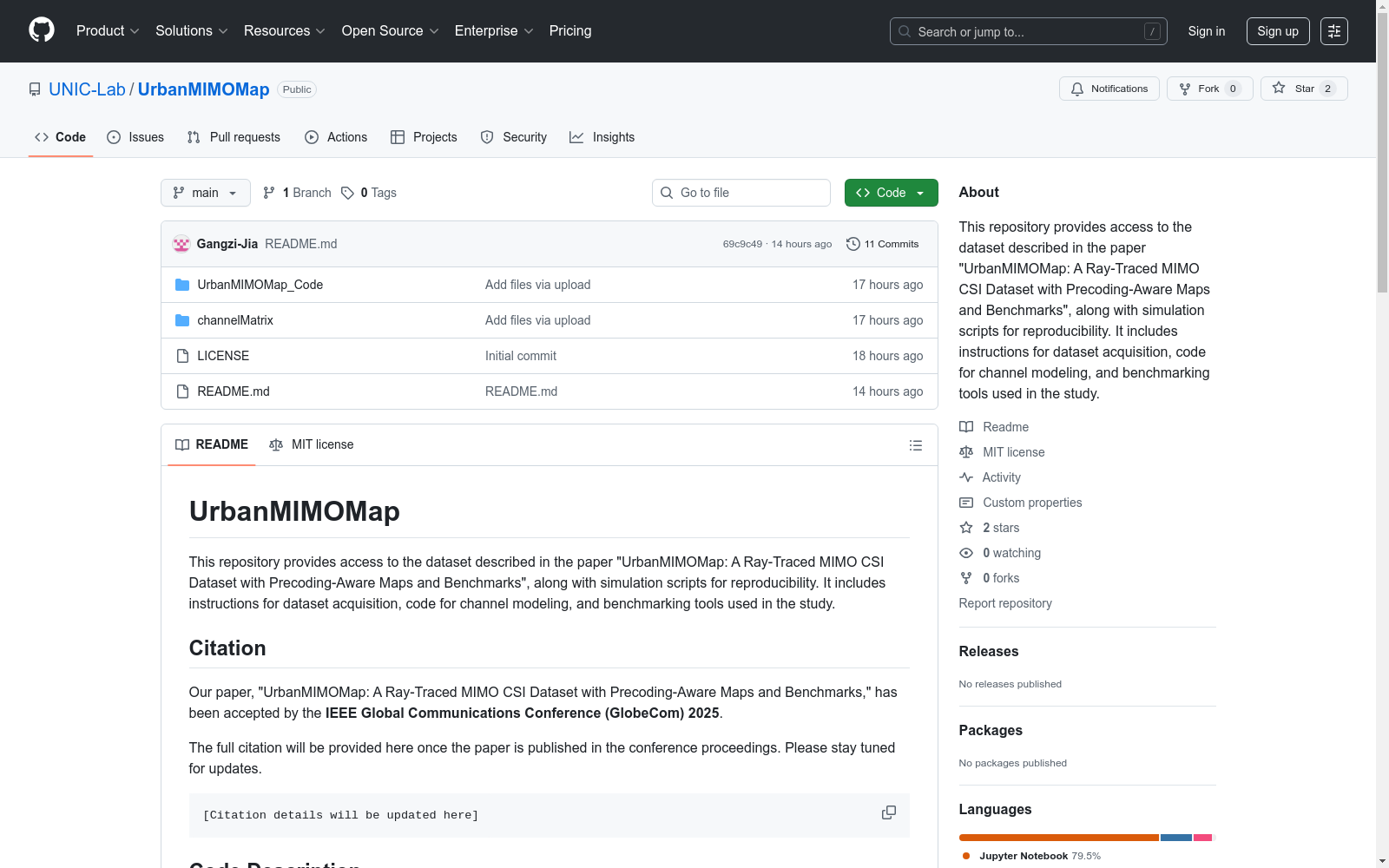Click the star icon next to 2 stars

[966, 528]
